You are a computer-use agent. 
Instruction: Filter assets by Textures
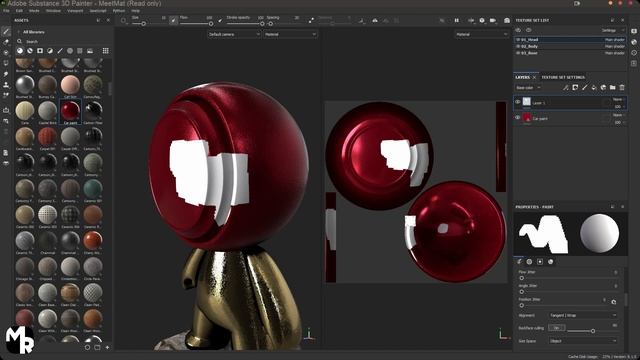point(80,51)
